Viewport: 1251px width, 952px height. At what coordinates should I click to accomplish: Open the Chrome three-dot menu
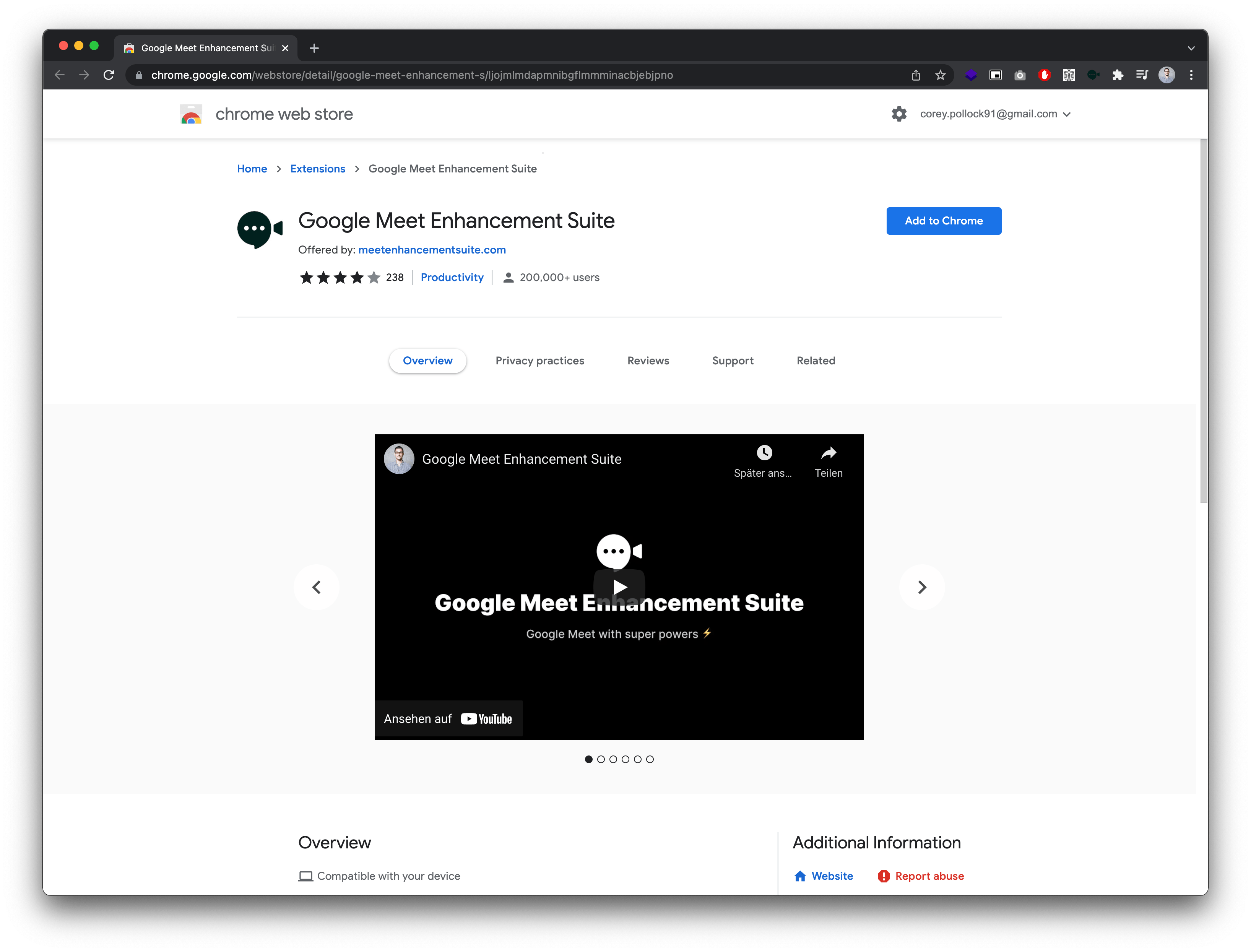tap(1191, 74)
